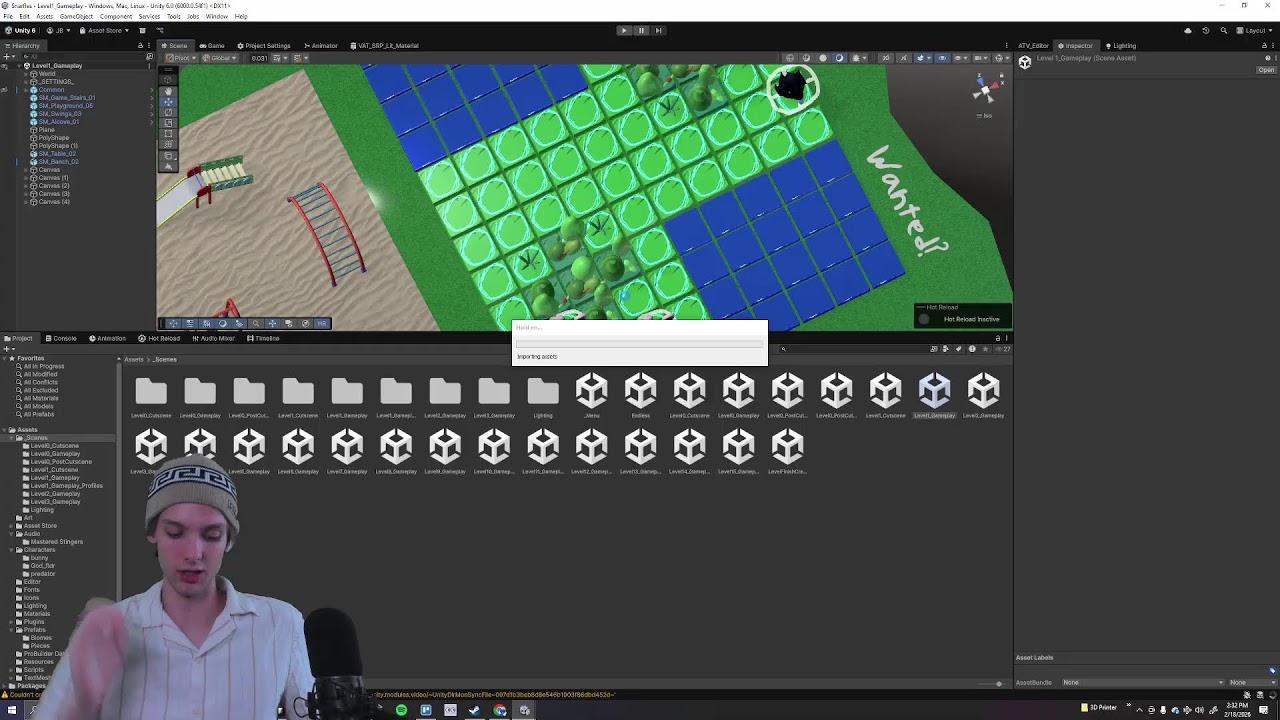This screenshot has height=720, width=1280.
Task: Open the Audio Mixer tab
Action: tap(212, 338)
